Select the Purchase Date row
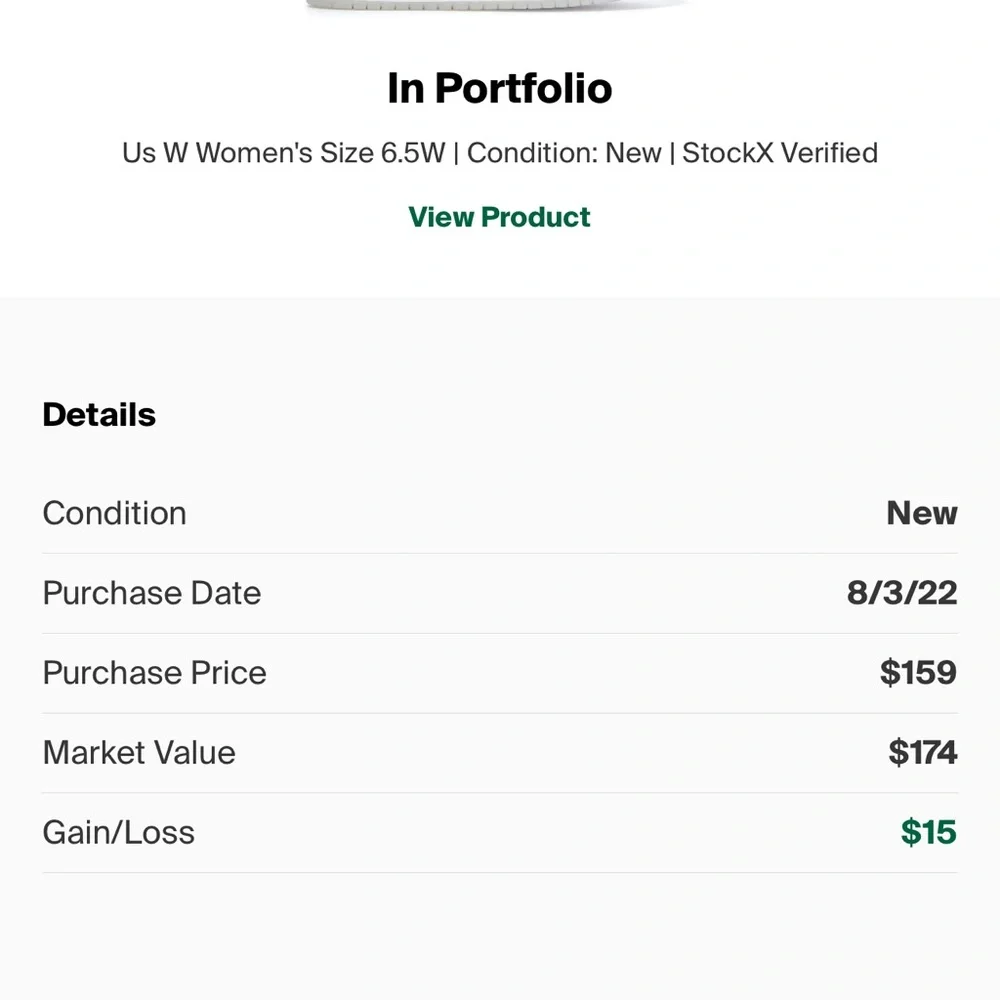This screenshot has width=1000, height=1000. pos(500,593)
